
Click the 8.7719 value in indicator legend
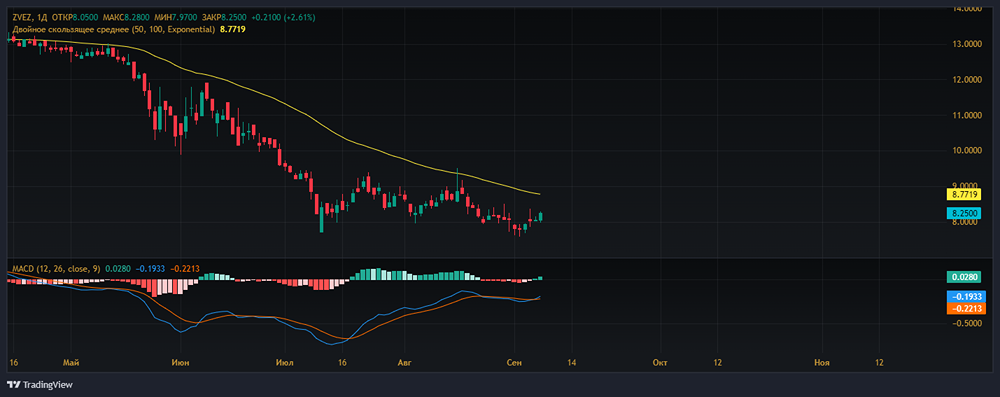click(233, 29)
